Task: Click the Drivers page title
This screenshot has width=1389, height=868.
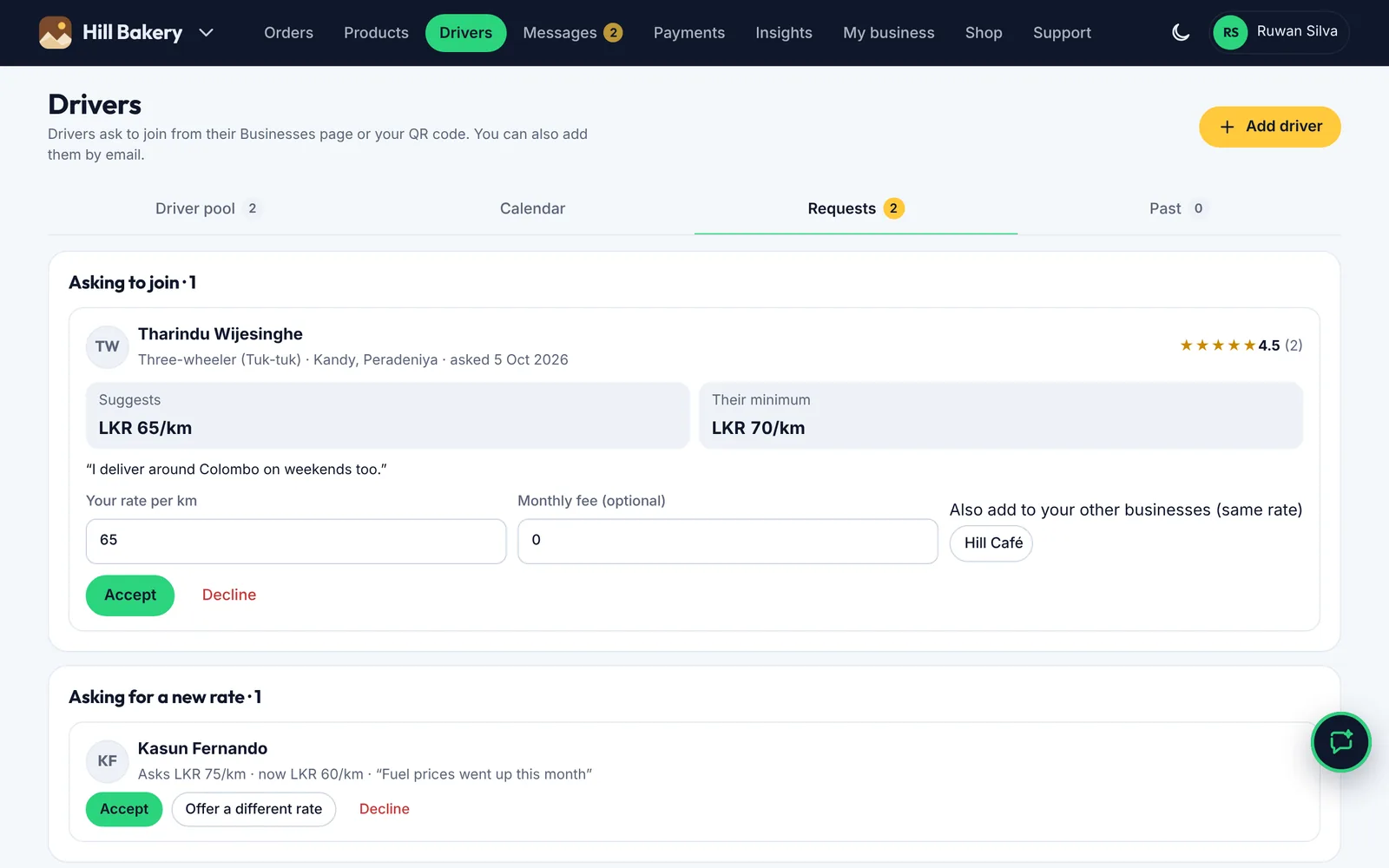Action: coord(95,104)
